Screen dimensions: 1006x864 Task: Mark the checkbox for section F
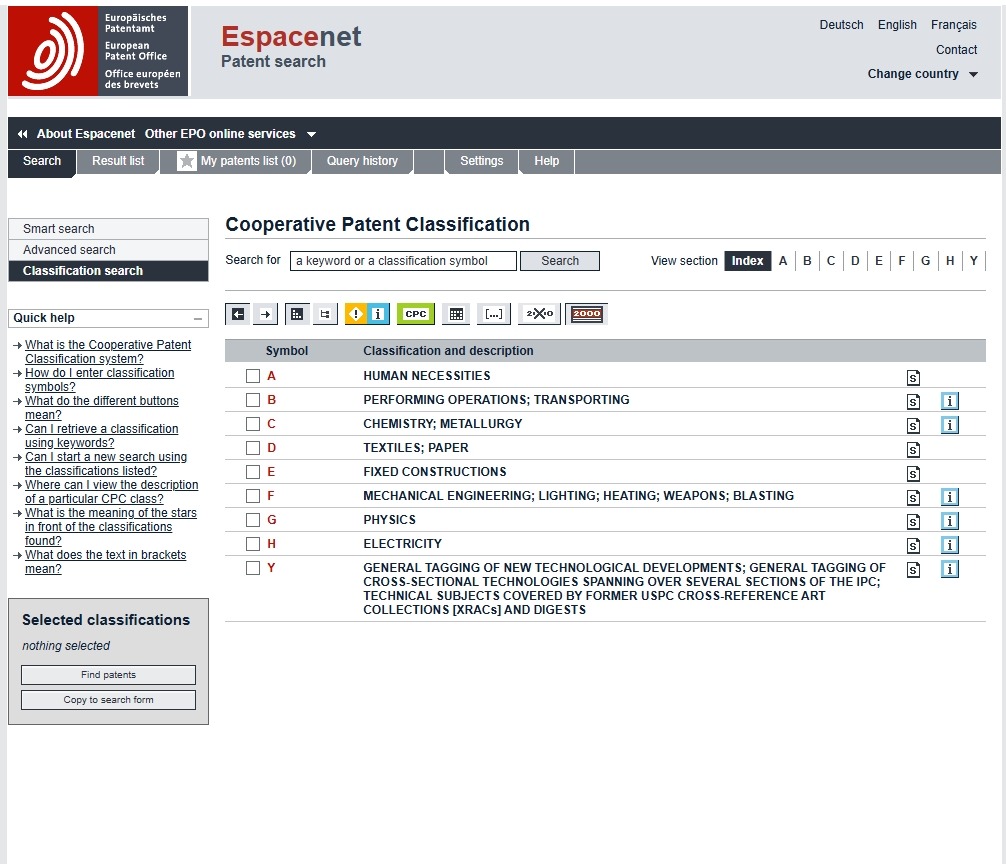[253, 496]
